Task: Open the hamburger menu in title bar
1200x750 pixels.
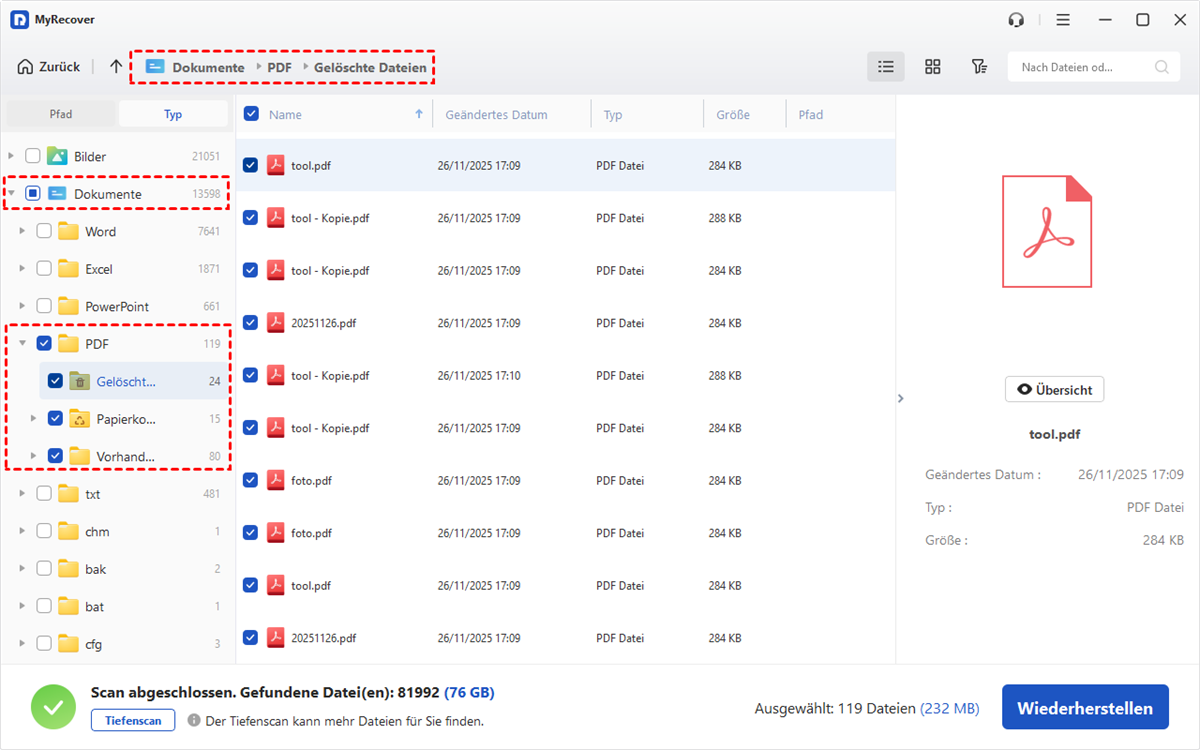Action: (x=1063, y=20)
